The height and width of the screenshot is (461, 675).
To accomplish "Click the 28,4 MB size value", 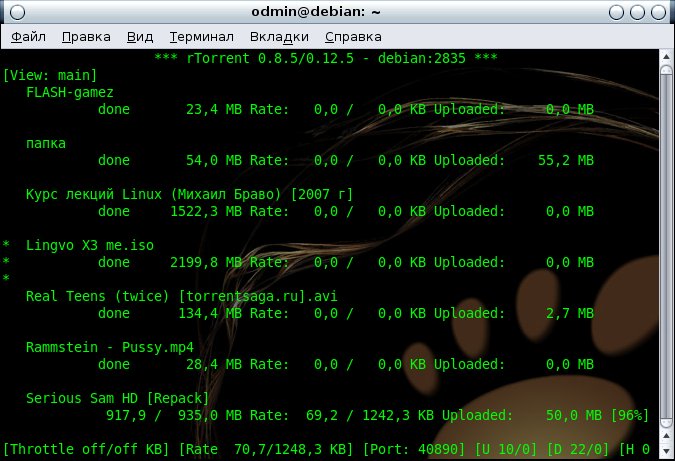I will [x=214, y=364].
